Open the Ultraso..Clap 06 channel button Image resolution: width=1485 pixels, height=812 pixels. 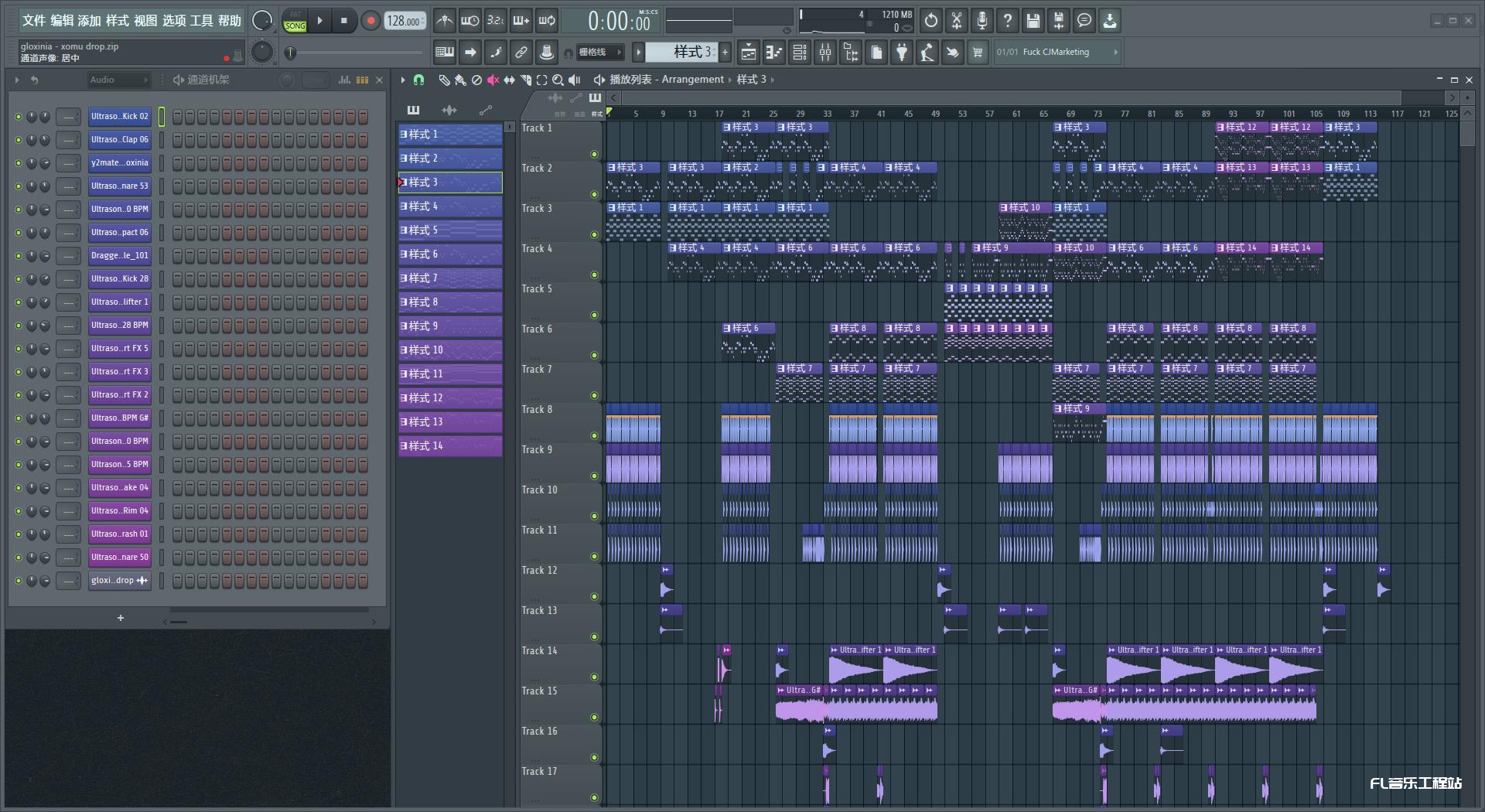click(119, 140)
